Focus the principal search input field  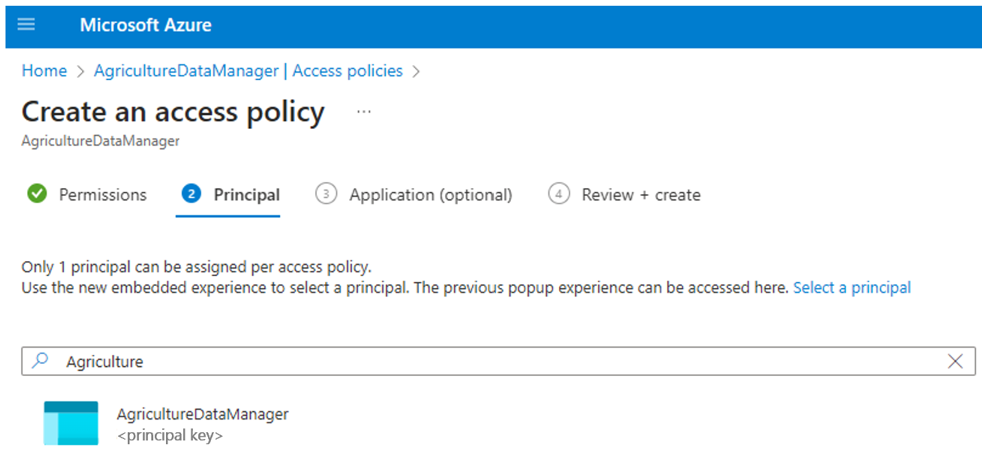click(500, 361)
